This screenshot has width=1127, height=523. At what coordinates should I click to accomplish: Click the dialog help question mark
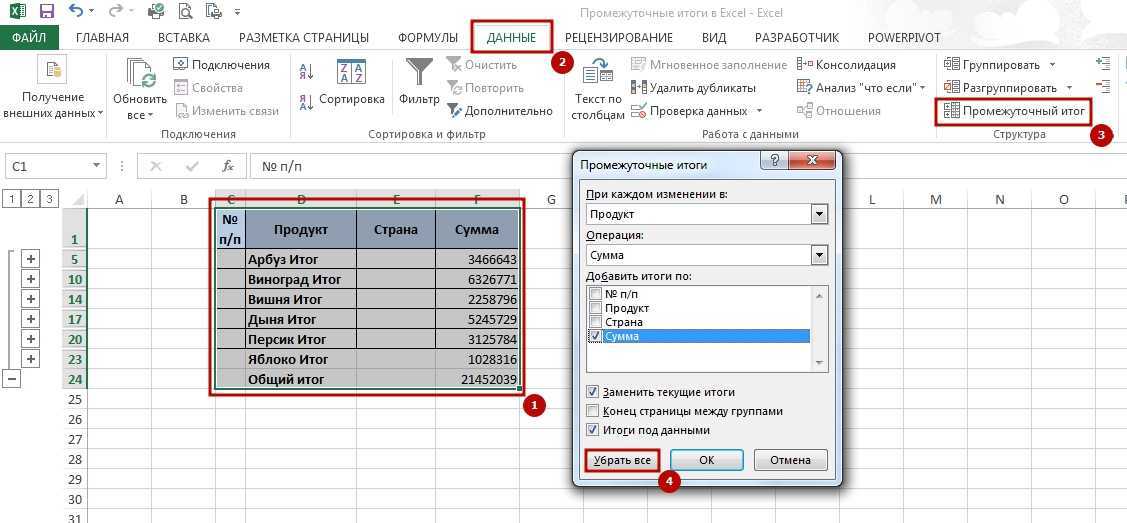774,160
